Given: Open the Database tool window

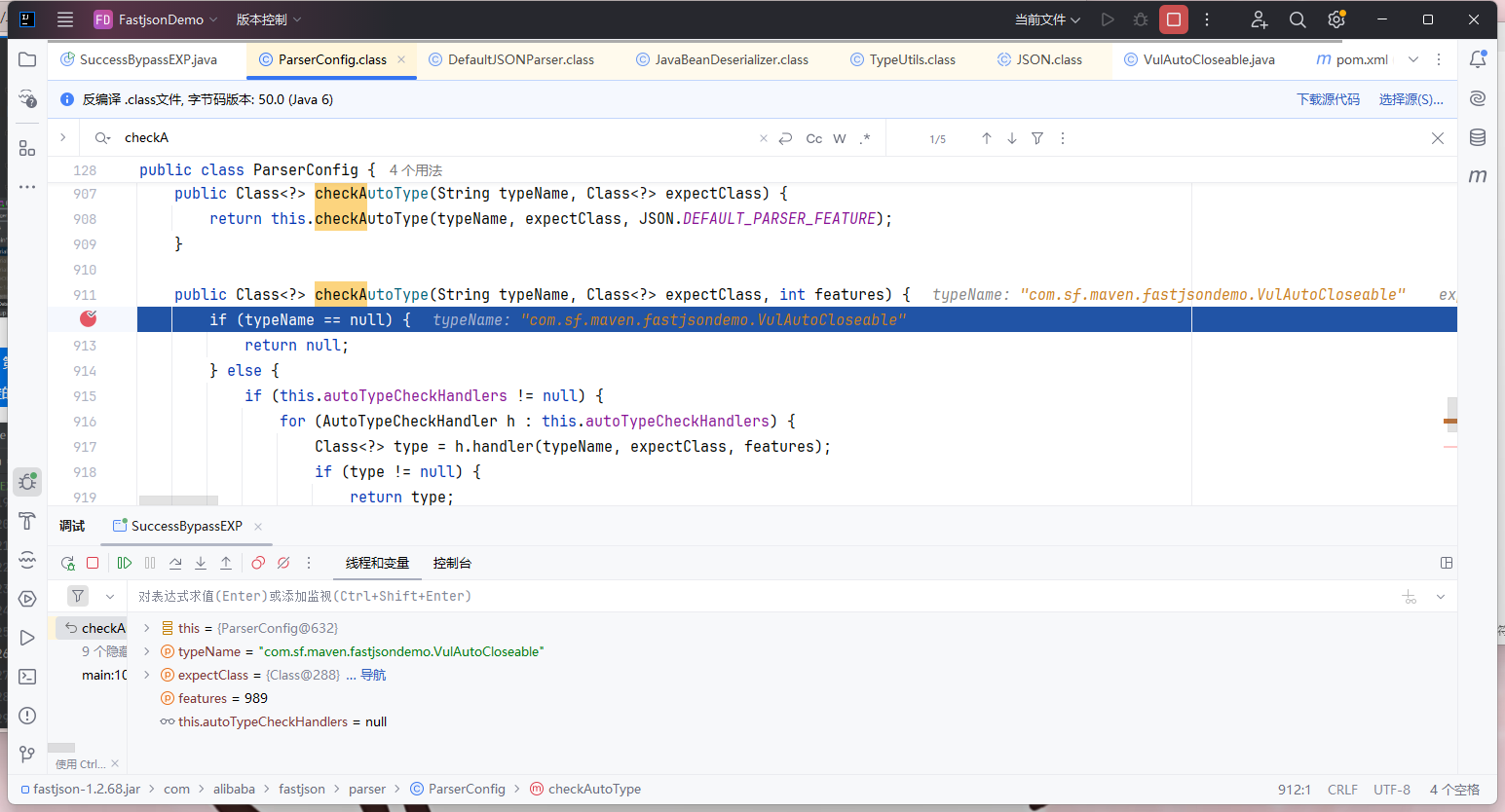Looking at the screenshot, I should pyautogui.click(x=1478, y=137).
